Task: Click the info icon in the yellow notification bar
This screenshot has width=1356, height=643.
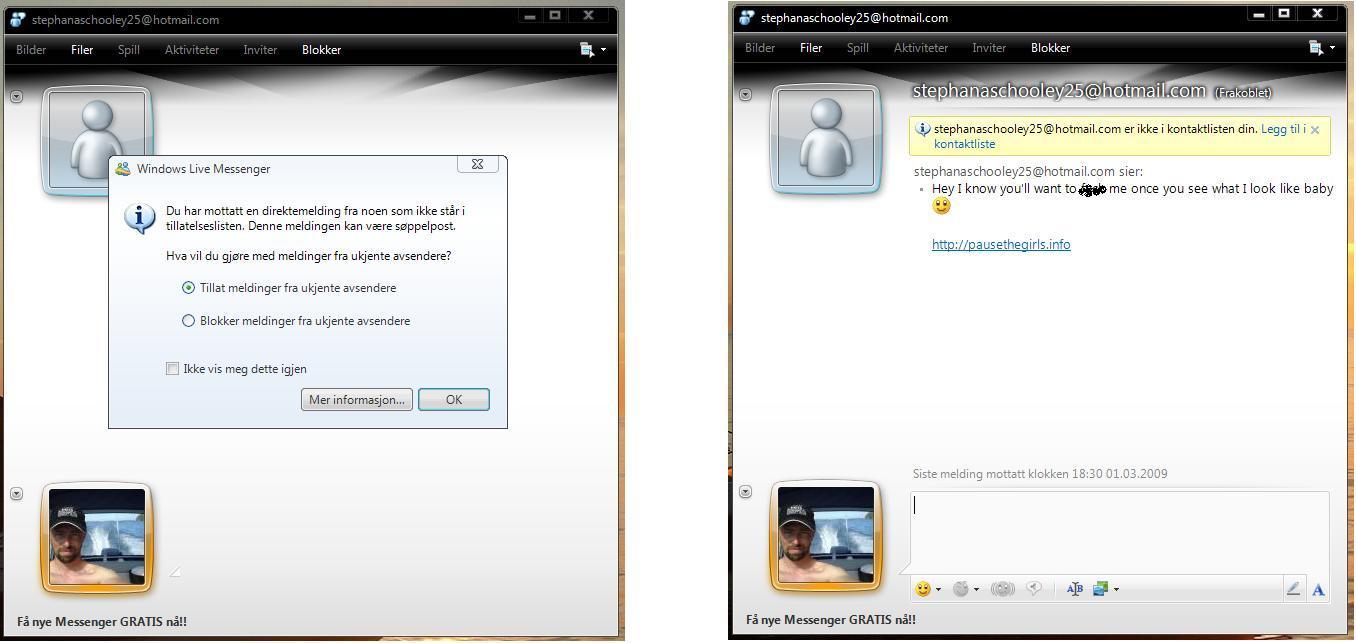Action: click(924, 129)
